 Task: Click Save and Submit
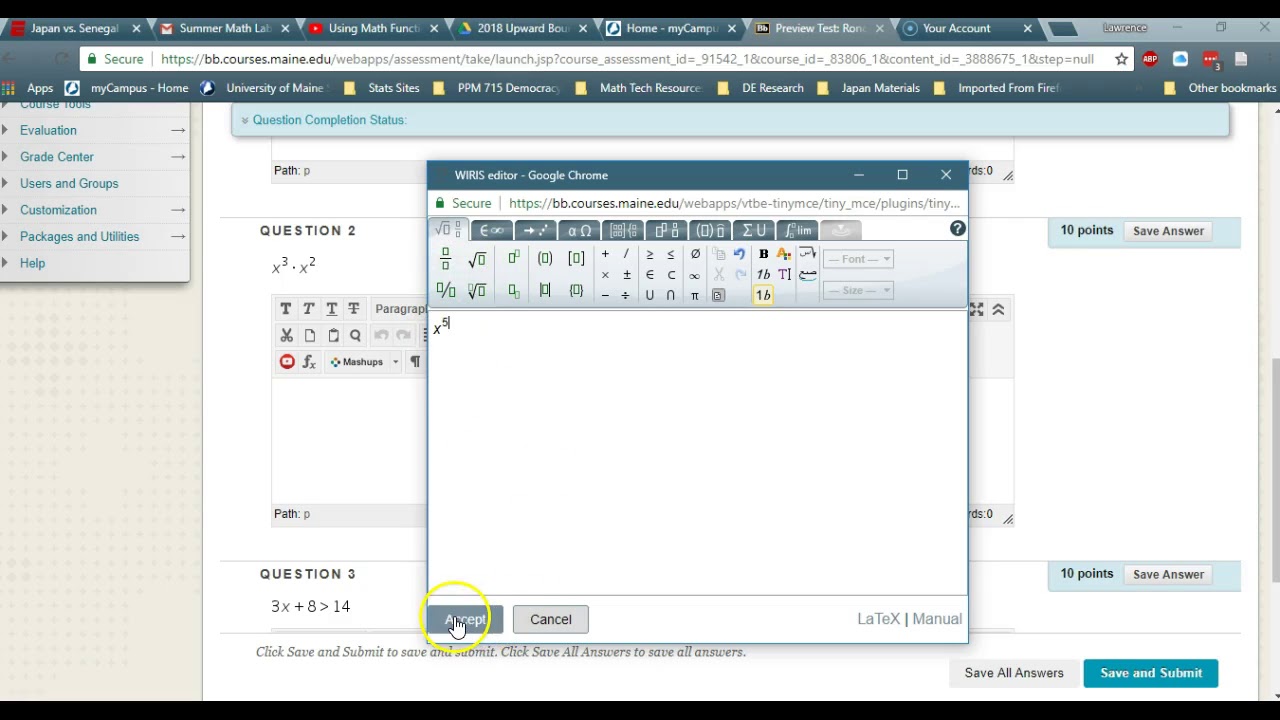(1151, 673)
